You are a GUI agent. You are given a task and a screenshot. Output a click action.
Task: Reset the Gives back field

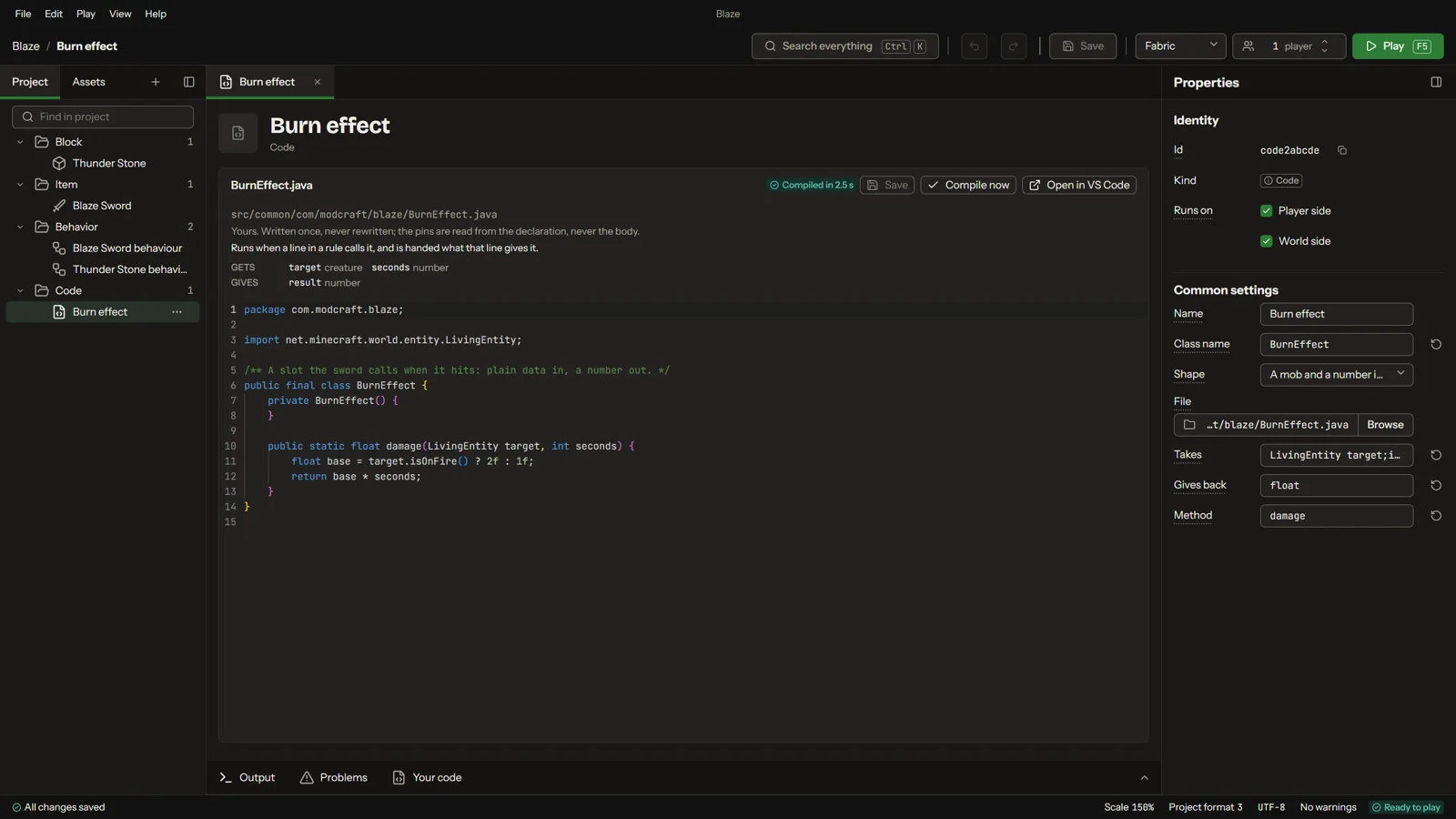click(1436, 485)
